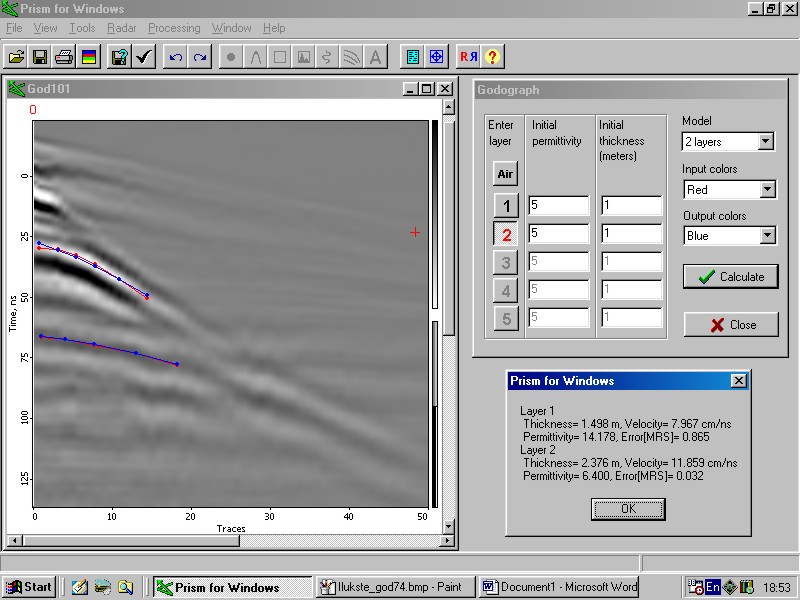
Task: Click the grayed curved layers icon
Action: tap(352, 57)
